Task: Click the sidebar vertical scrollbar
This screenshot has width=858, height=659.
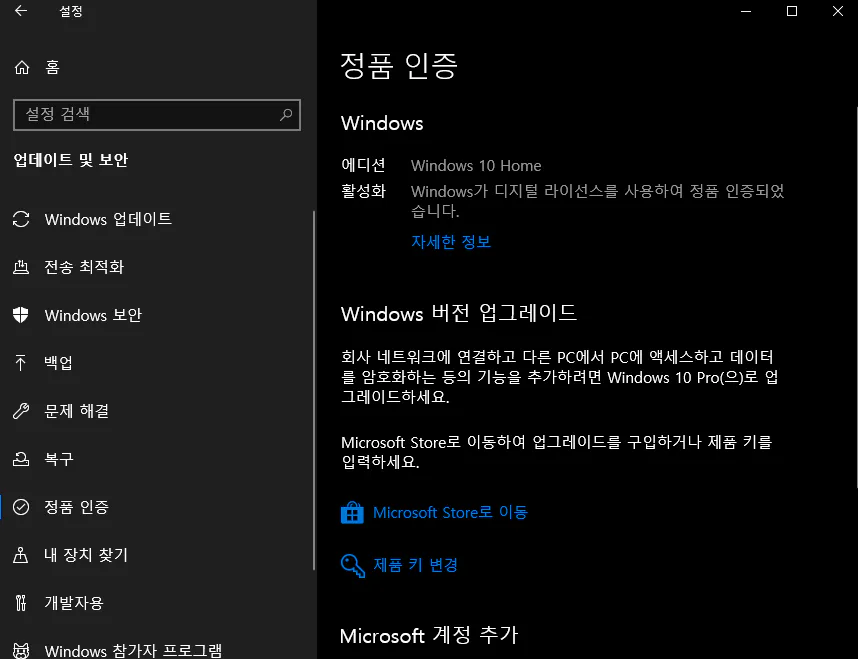Action: (314, 390)
